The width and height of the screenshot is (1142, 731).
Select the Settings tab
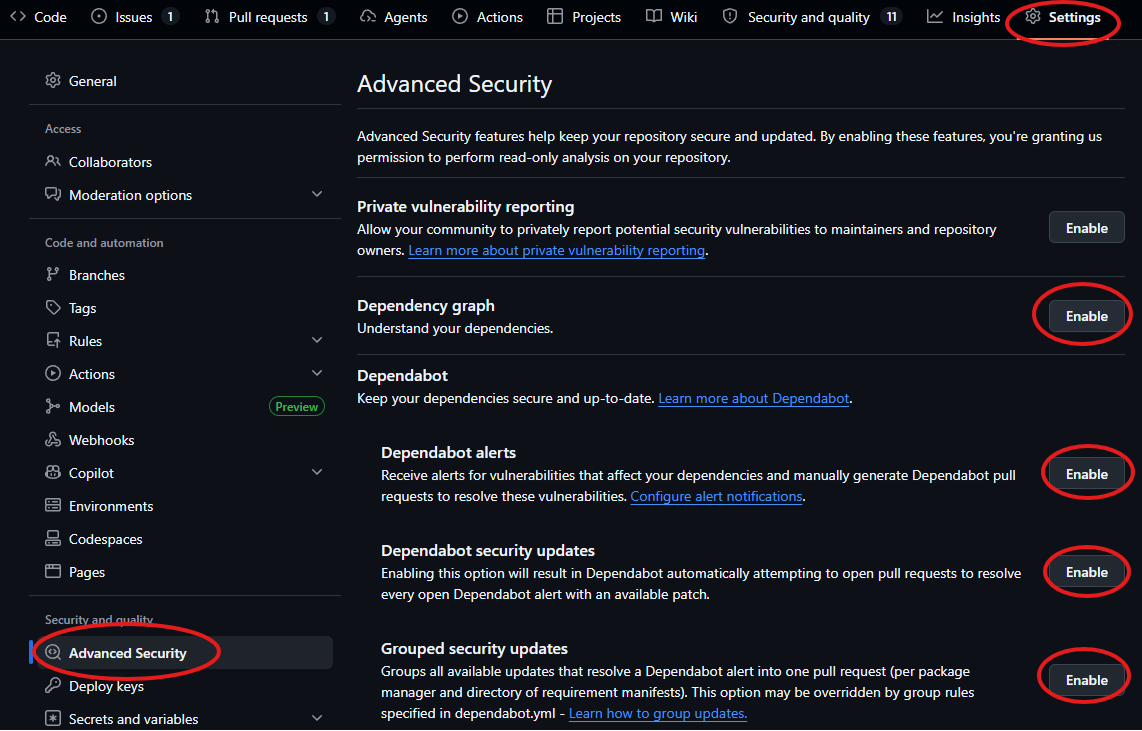[x=1063, y=17]
